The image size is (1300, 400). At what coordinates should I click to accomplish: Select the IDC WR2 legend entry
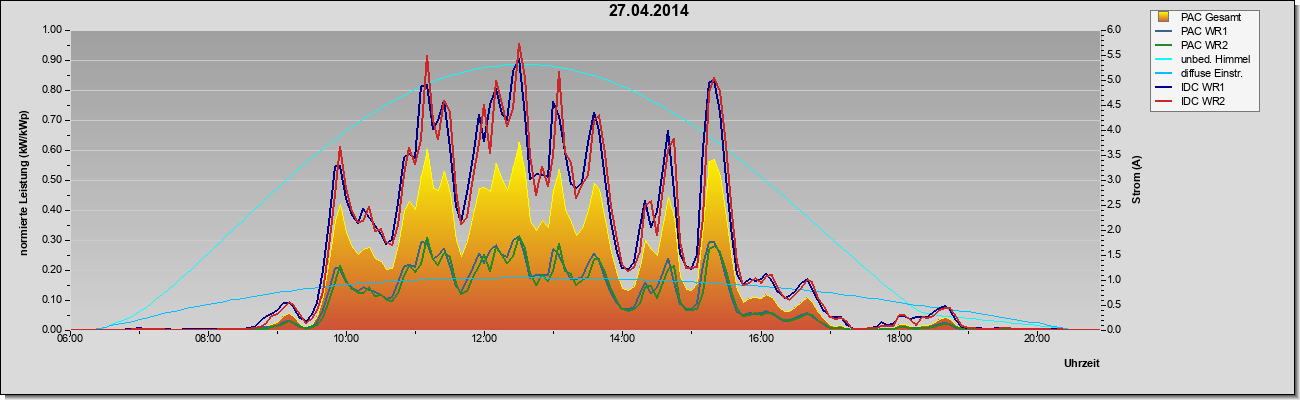click(x=1202, y=102)
